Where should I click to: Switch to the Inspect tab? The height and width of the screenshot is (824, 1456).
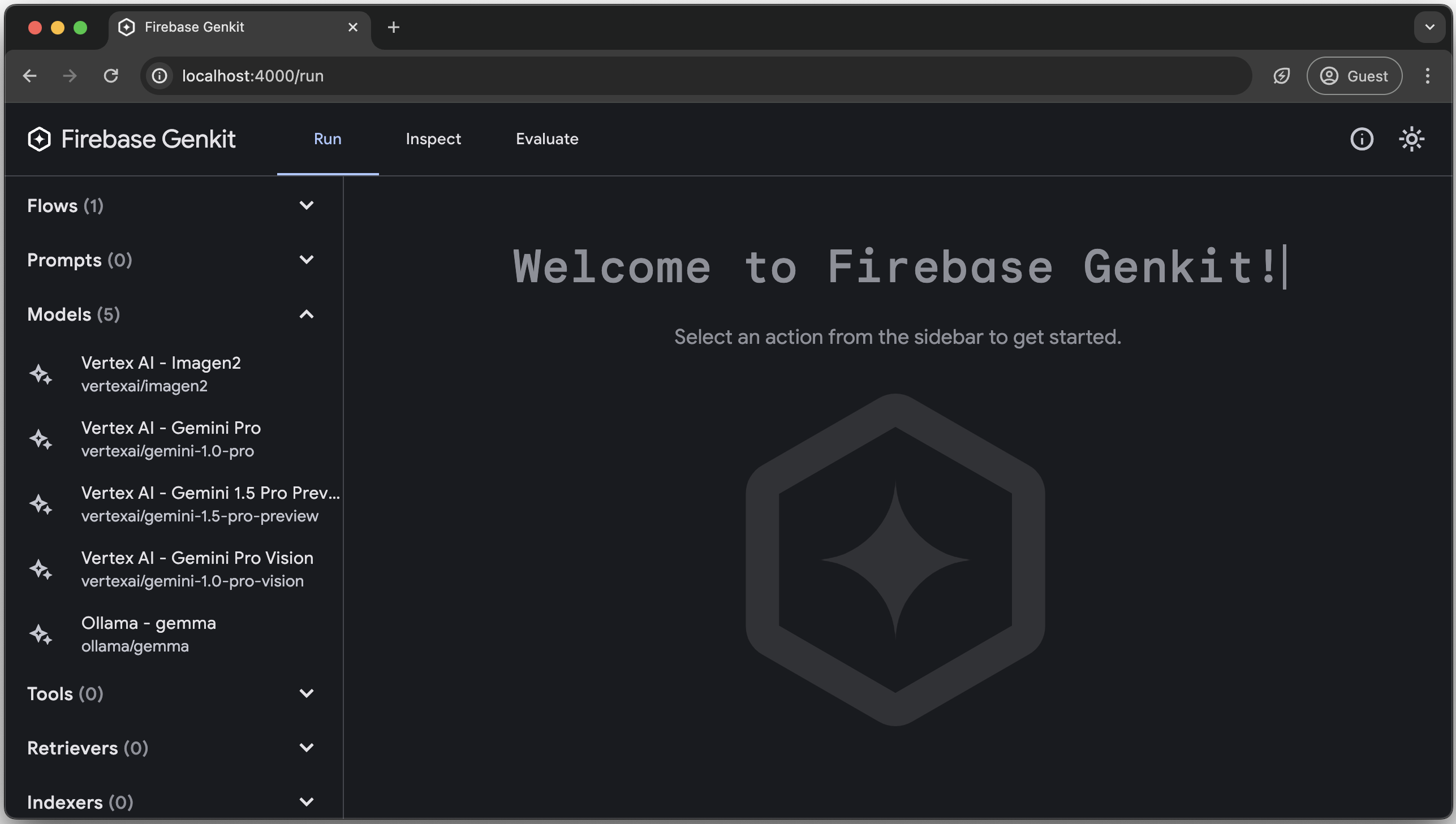(433, 139)
